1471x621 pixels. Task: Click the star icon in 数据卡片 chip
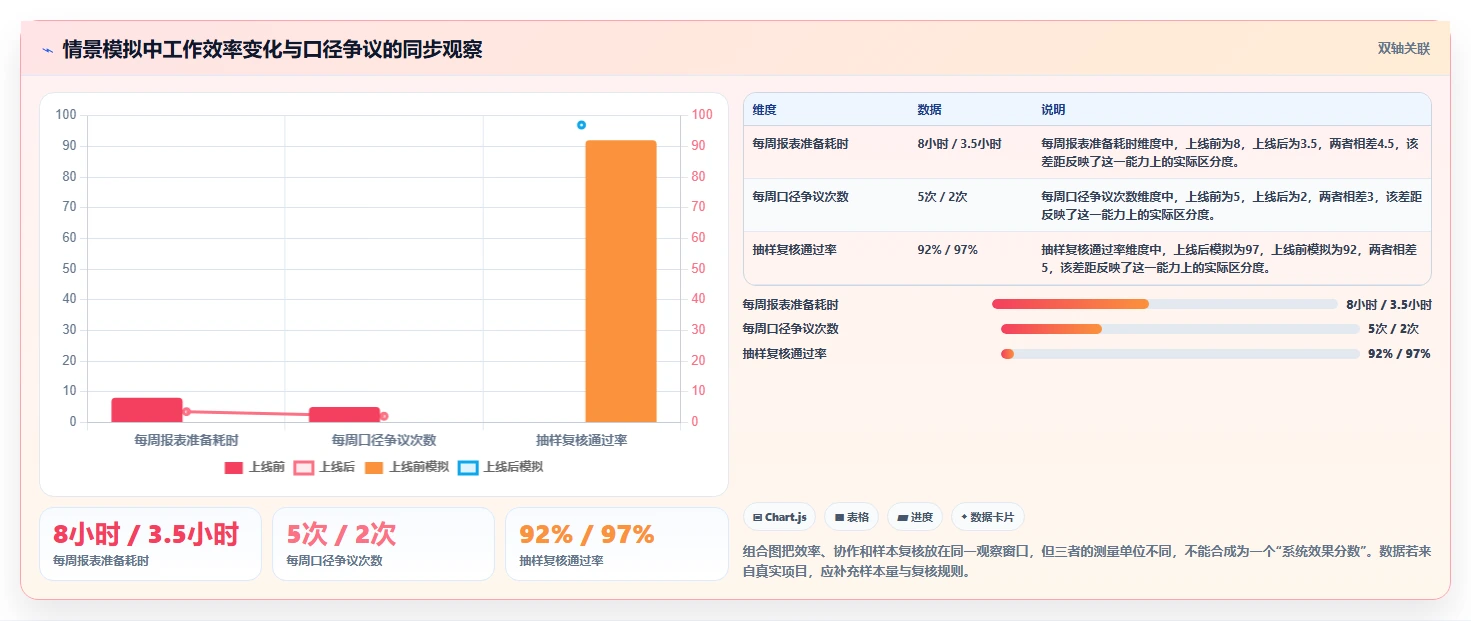tap(964, 518)
